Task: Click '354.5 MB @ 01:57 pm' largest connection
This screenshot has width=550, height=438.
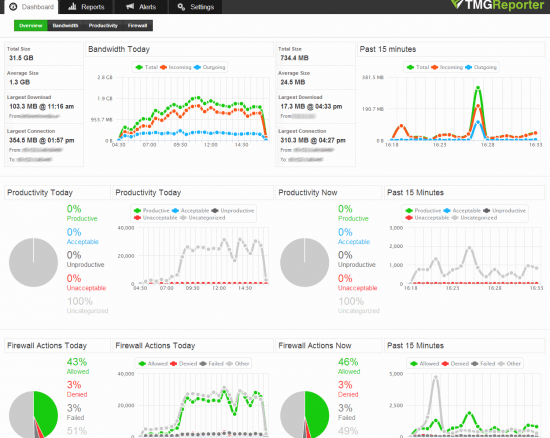Action: [42, 140]
